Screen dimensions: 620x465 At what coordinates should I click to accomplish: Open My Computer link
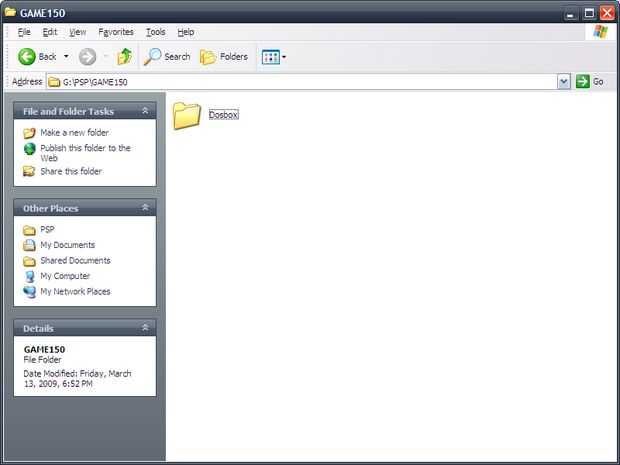tap(65, 276)
